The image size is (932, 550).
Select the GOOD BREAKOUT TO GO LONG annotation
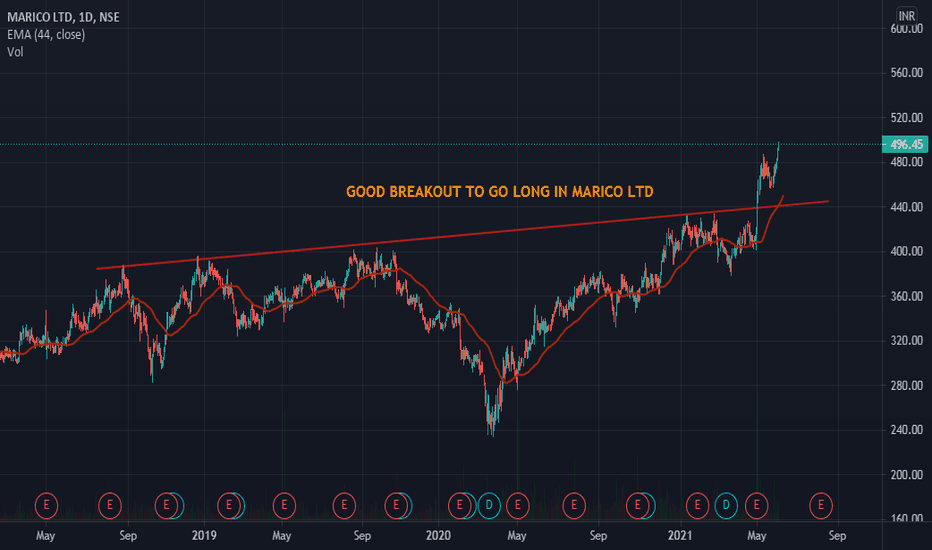tap(500, 192)
